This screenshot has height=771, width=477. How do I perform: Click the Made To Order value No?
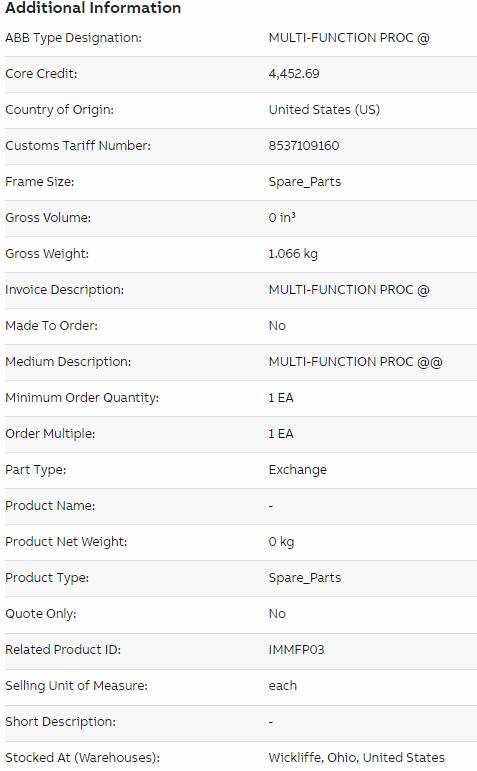[277, 326]
